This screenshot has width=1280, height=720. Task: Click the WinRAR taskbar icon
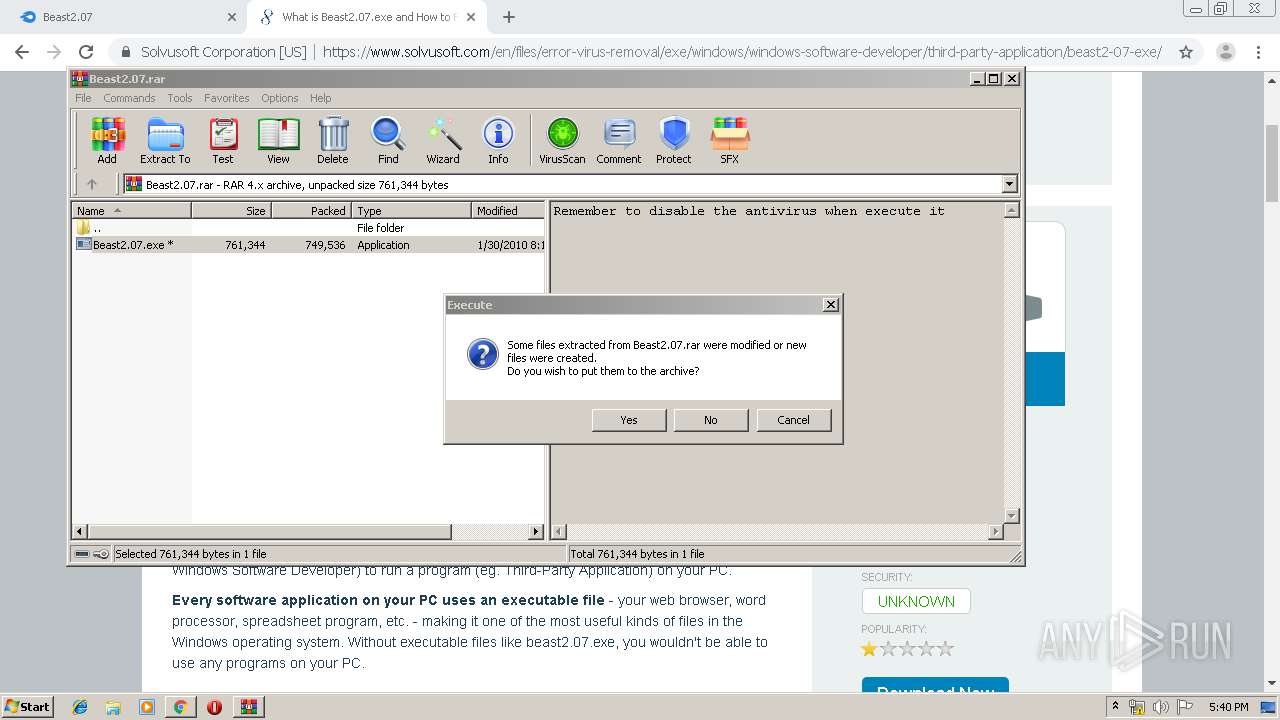[248, 707]
